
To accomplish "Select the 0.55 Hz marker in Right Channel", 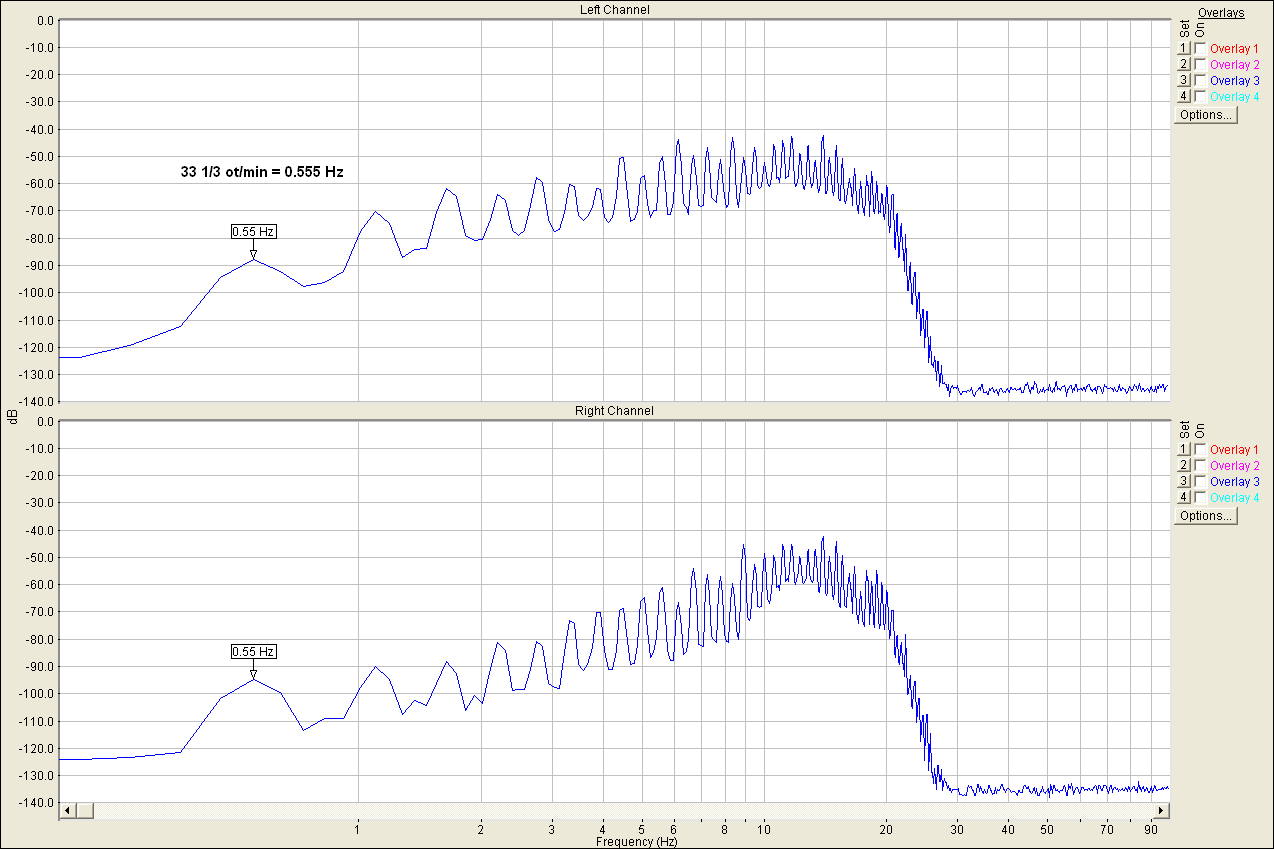I will (x=253, y=651).
